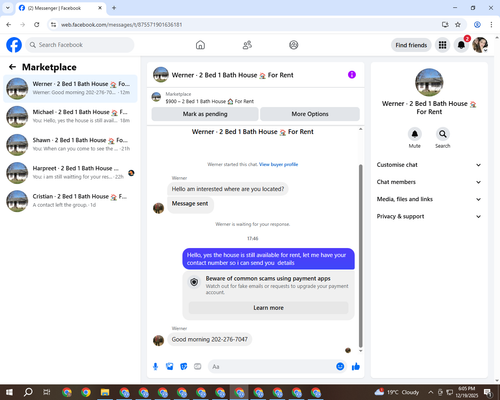This screenshot has width=500, height=400.
Task: Click 'Hello am interested where are you located?'
Action: [228, 189]
